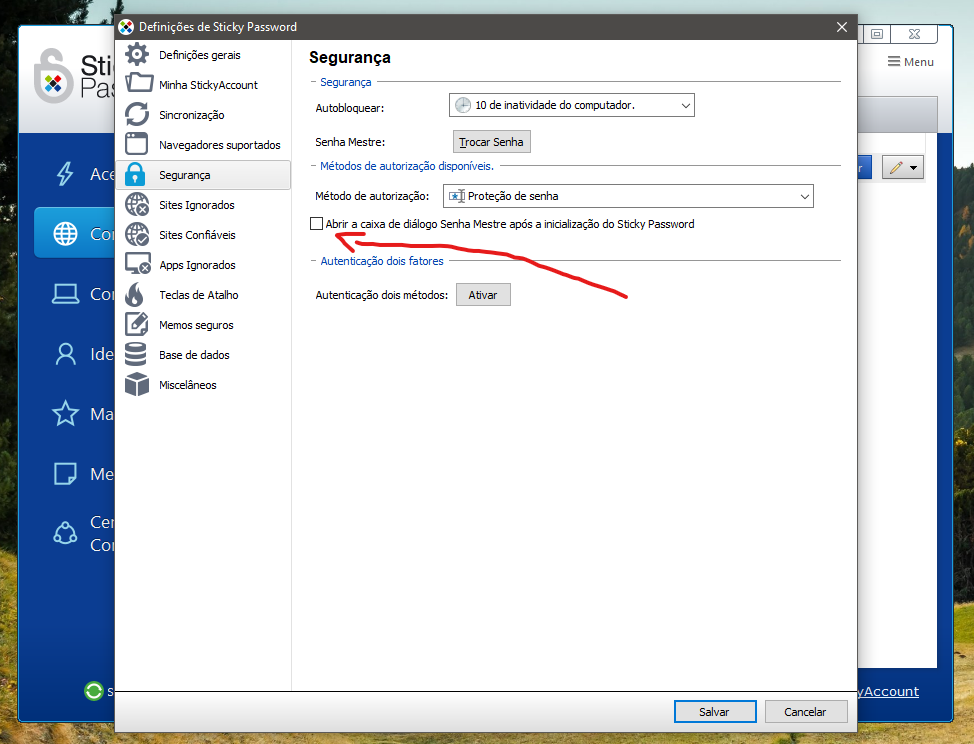Close the Definições de Sticky Password dialog
This screenshot has width=974, height=744.
(842, 27)
